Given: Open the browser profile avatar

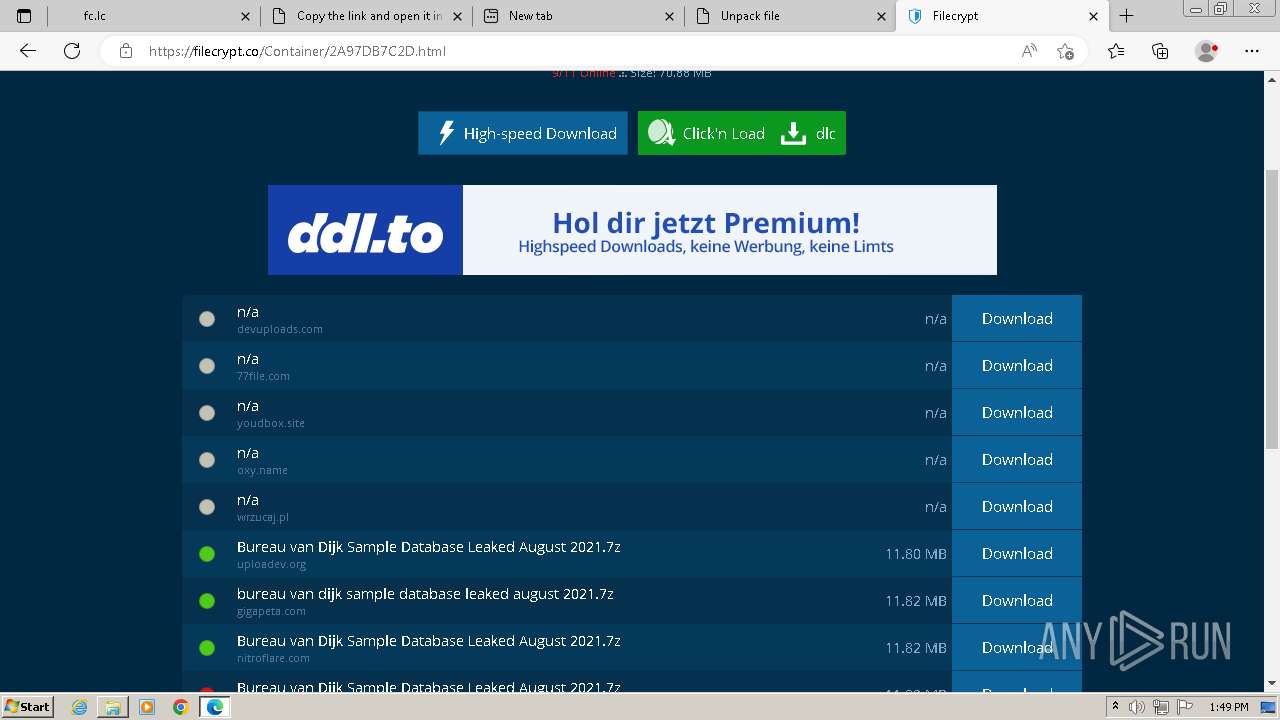Looking at the screenshot, I should tap(1207, 51).
